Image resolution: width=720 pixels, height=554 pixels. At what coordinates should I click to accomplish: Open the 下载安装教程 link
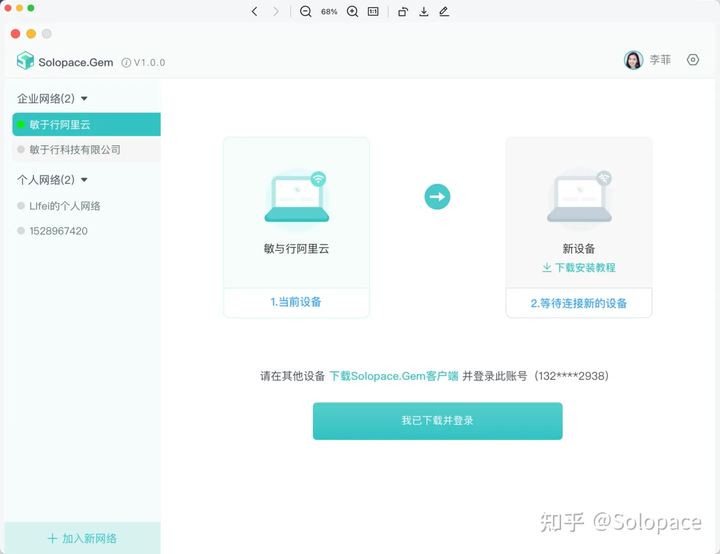(x=579, y=267)
